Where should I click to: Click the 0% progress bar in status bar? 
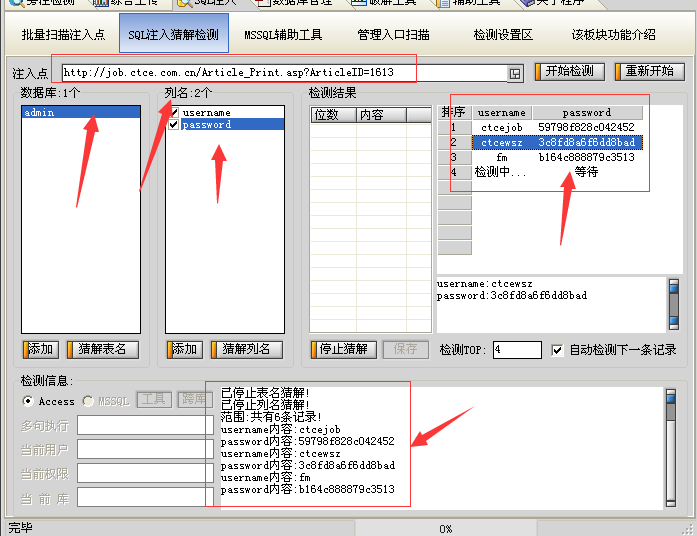point(445,529)
